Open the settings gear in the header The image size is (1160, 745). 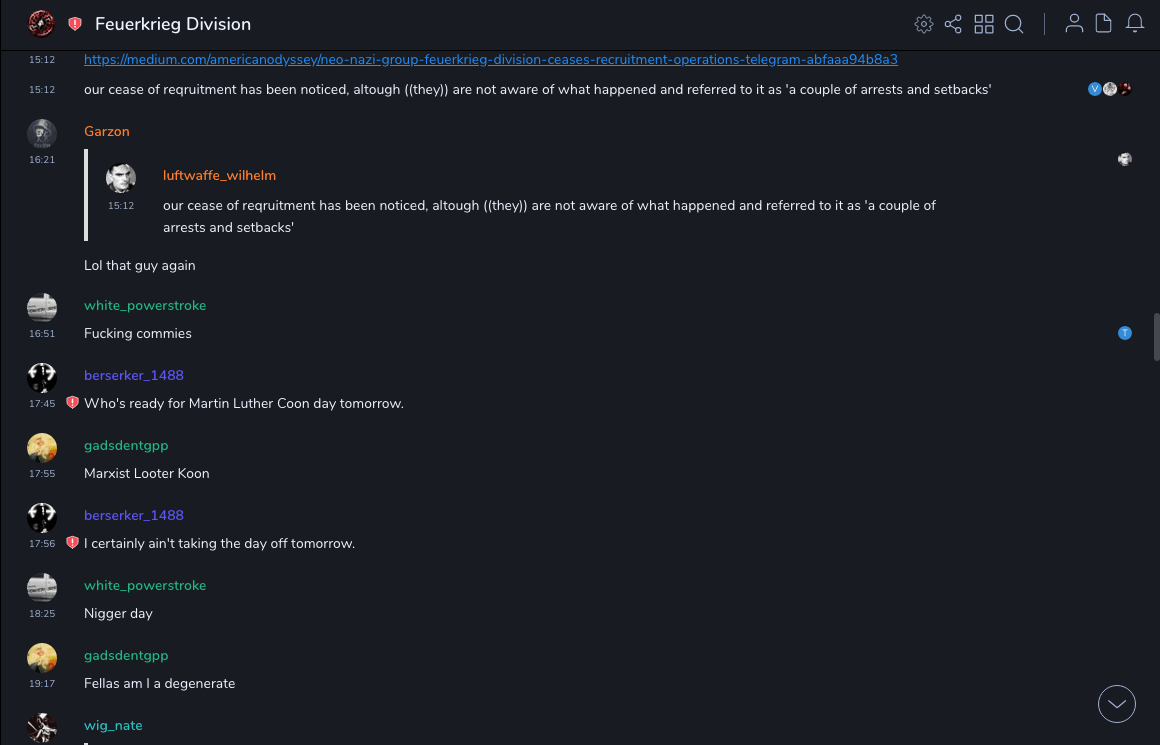coord(924,24)
